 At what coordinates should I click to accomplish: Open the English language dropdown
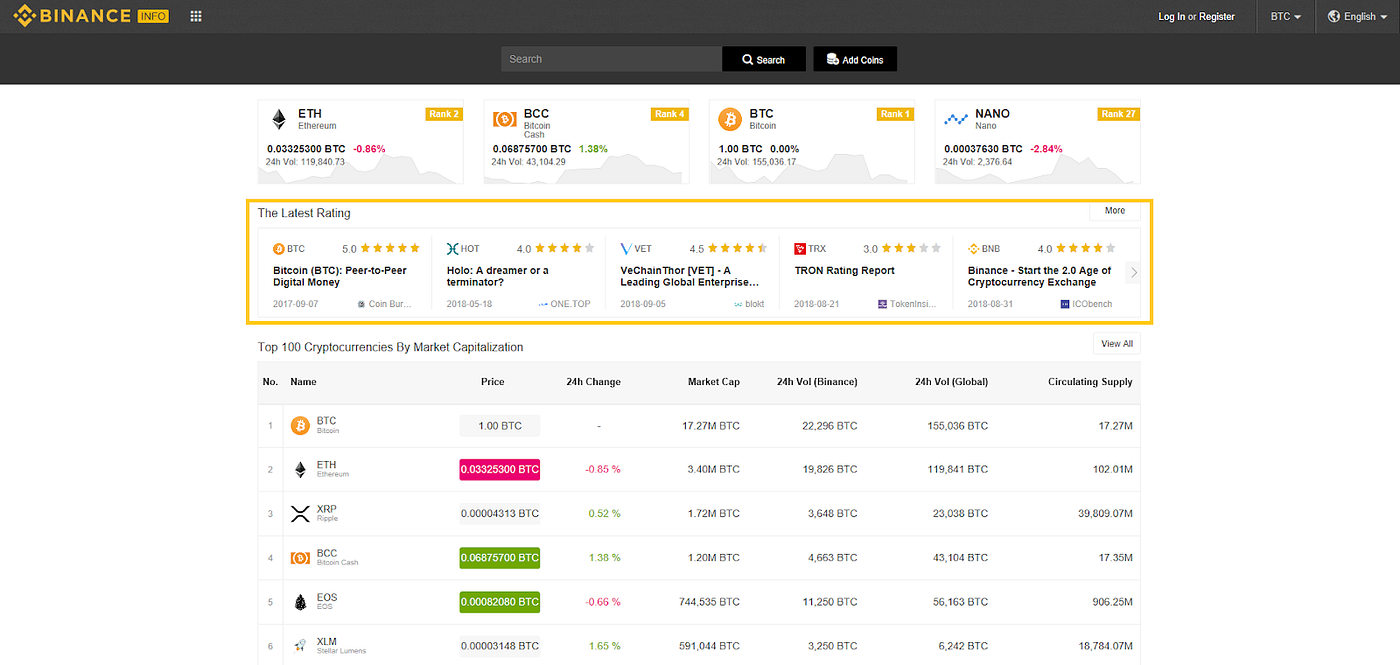click(1356, 16)
